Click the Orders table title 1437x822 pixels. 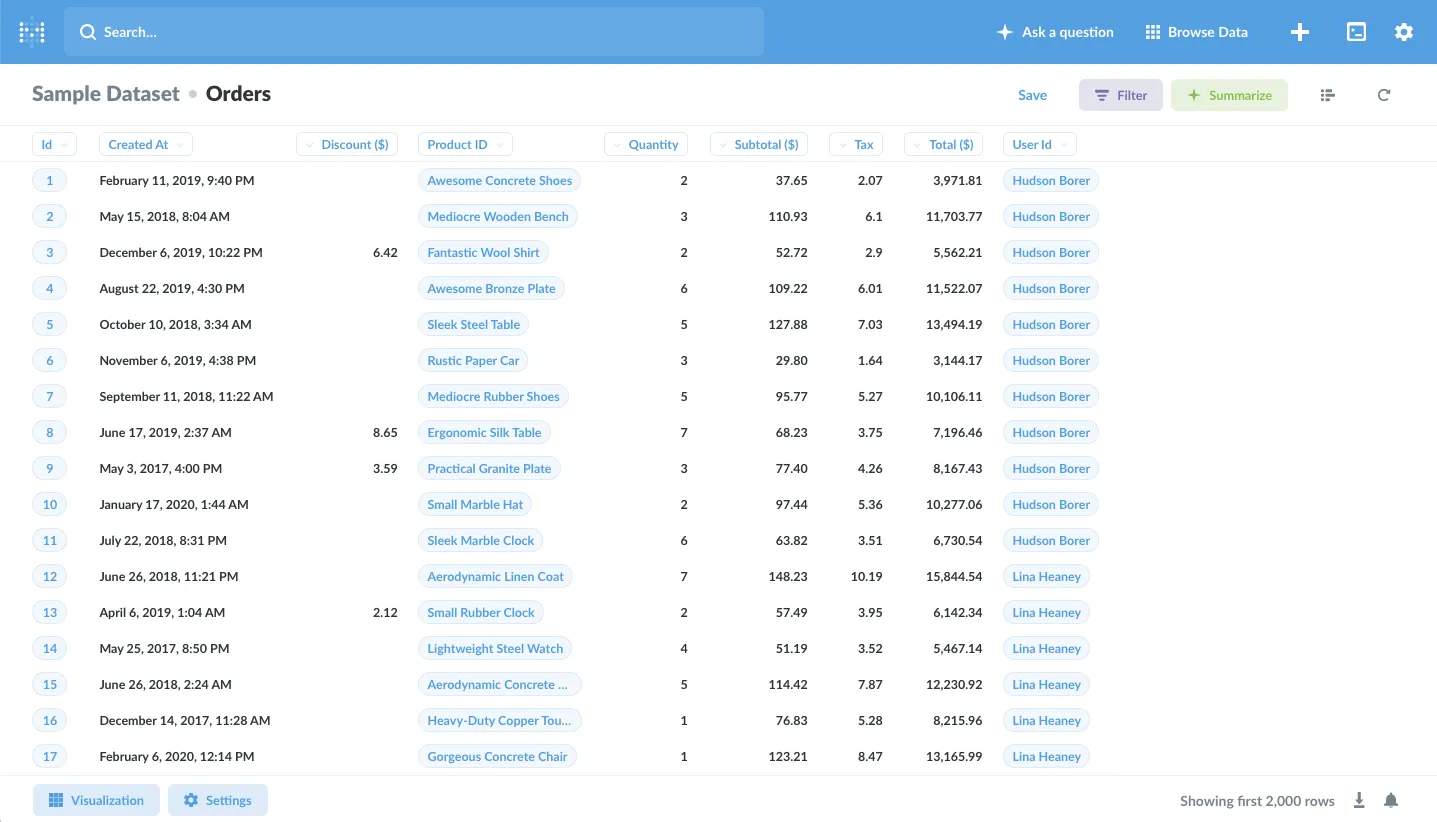pos(238,94)
